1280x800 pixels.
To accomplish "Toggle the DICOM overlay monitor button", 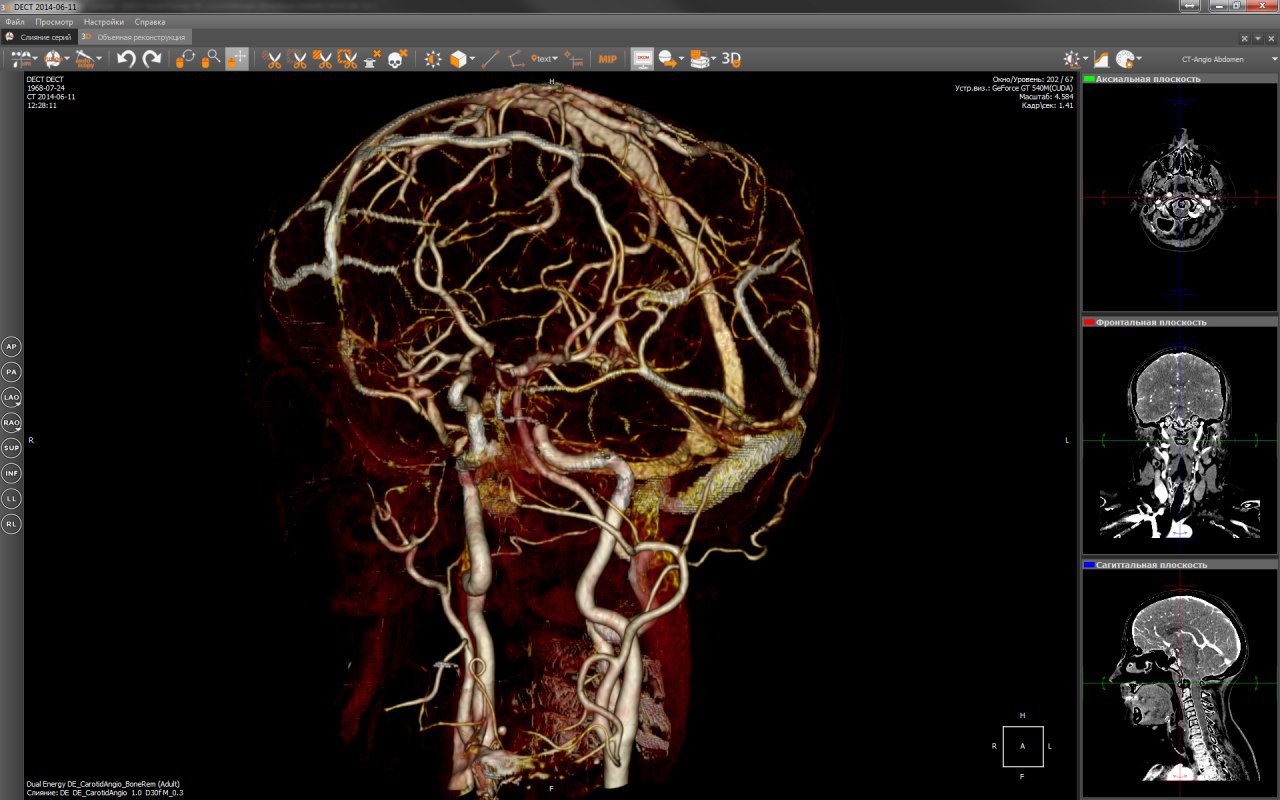I will tap(642, 59).
